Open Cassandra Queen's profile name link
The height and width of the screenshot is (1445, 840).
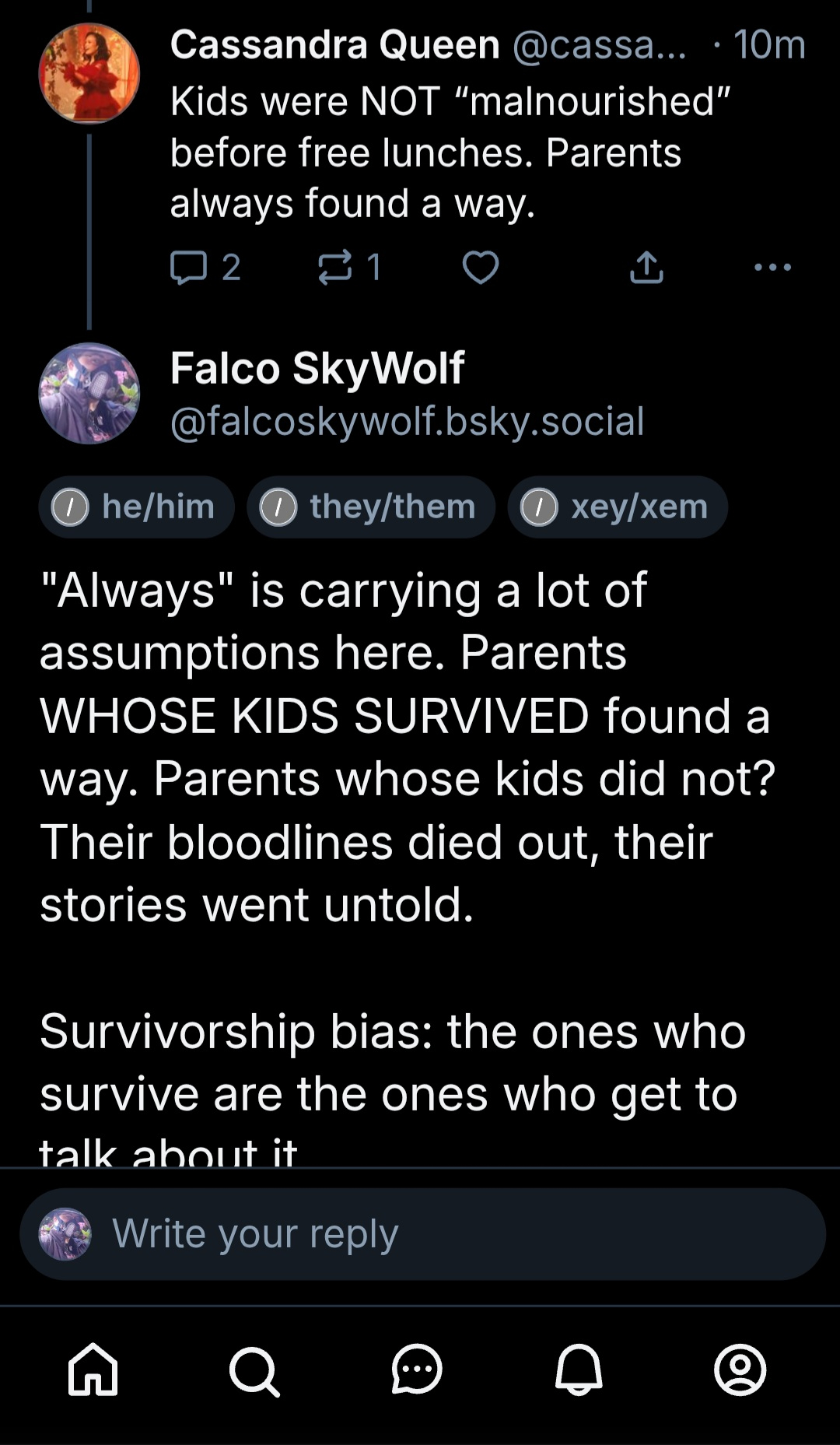click(x=334, y=44)
